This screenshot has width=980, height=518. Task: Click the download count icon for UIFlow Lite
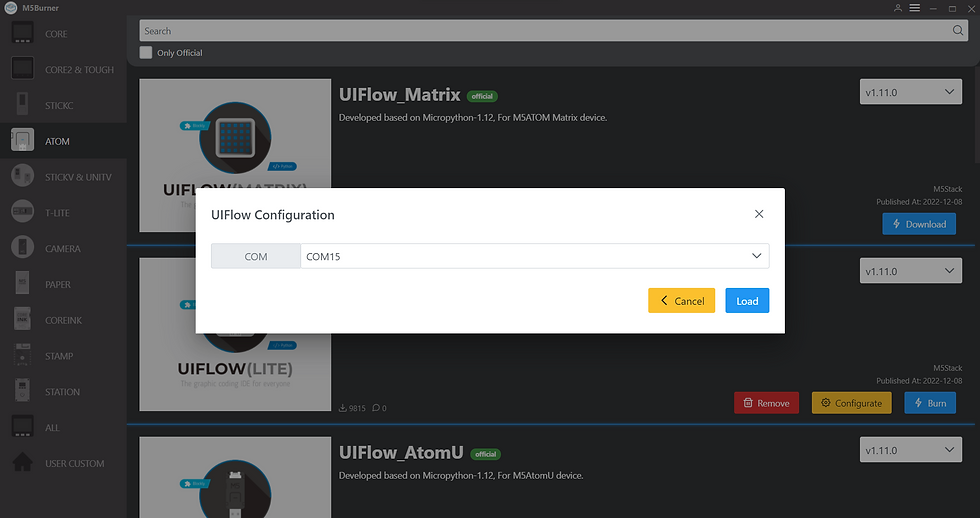[x=342, y=408]
